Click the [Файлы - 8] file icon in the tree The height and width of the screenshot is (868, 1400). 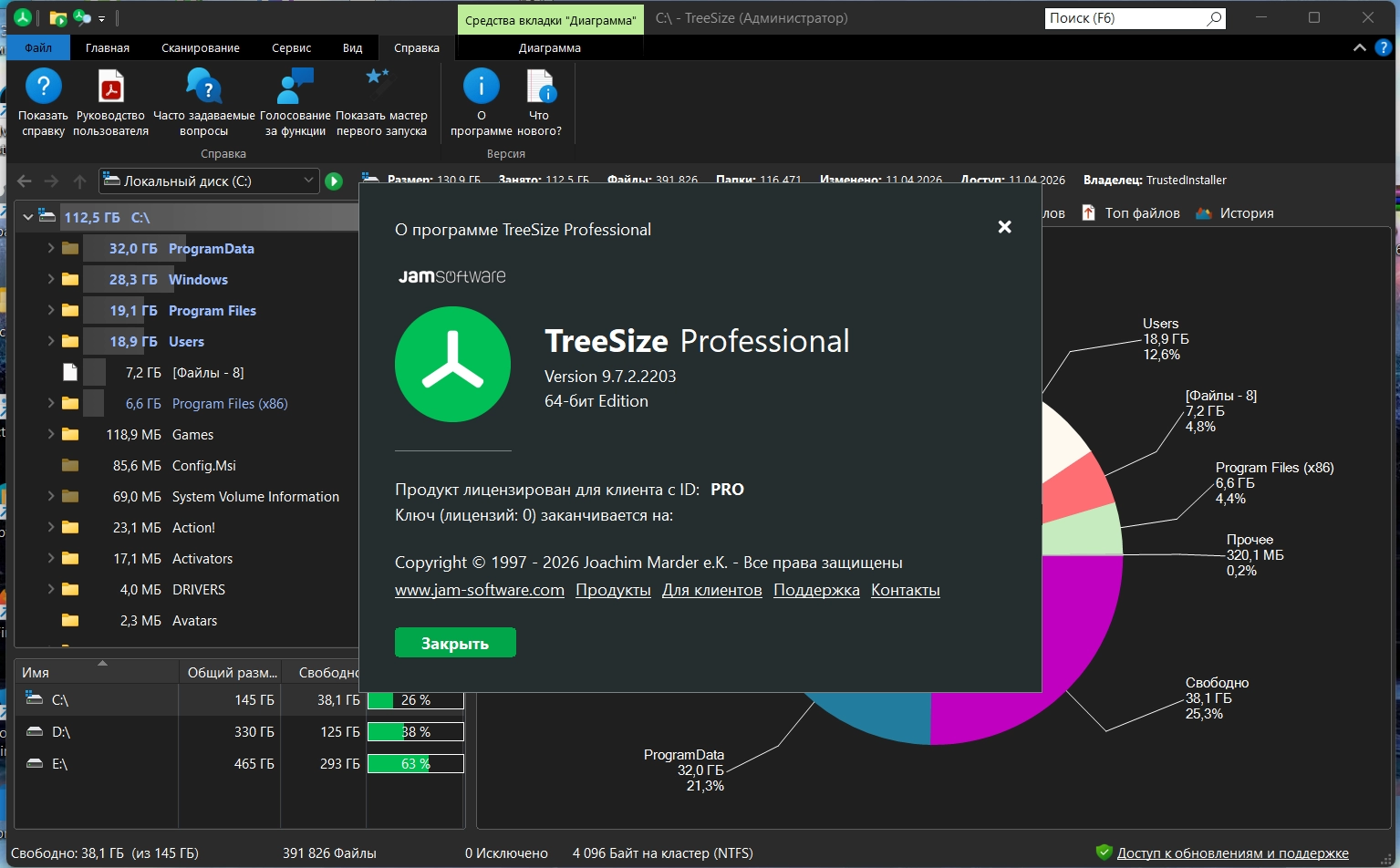click(x=70, y=372)
